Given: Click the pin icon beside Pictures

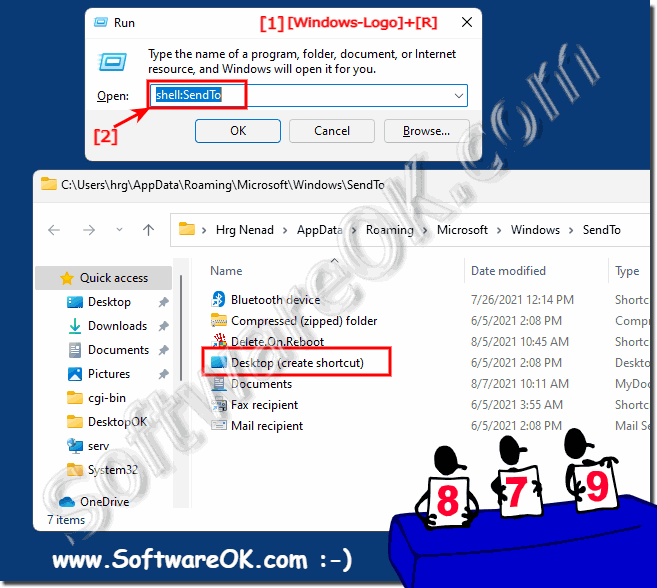Looking at the screenshot, I should (x=163, y=374).
